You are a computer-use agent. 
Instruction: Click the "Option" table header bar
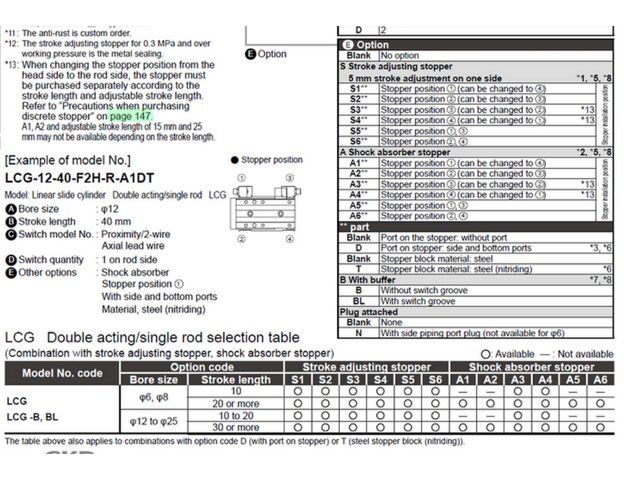coord(476,45)
